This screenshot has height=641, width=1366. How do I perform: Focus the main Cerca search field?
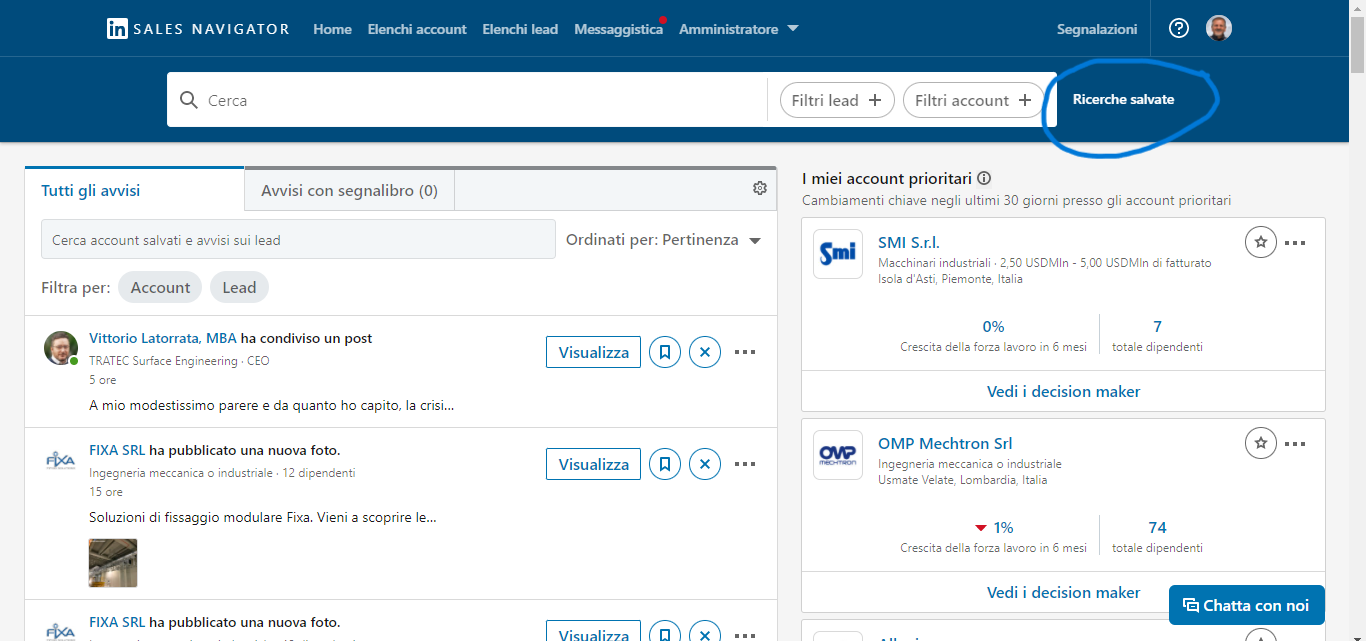tap(467, 100)
